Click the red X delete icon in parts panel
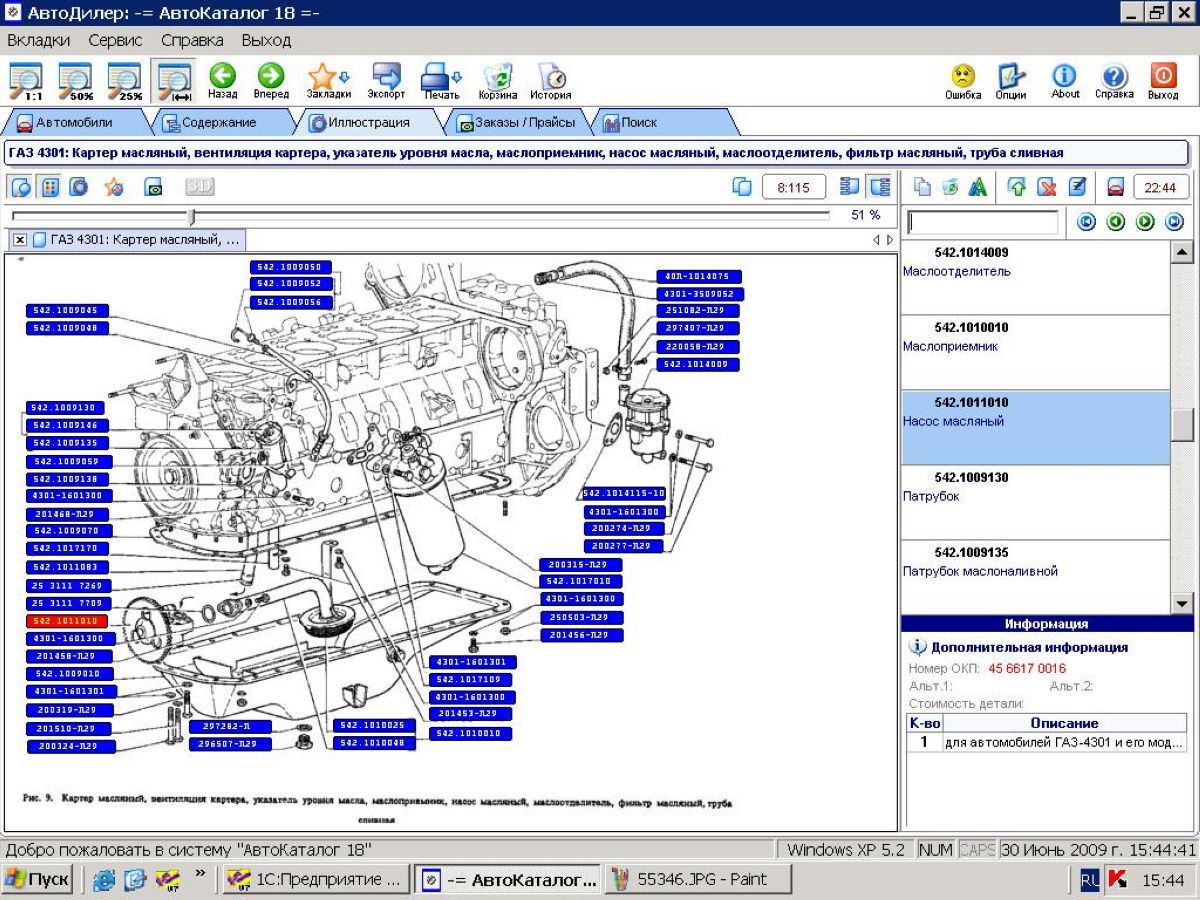Image resolution: width=1200 pixels, height=900 pixels. (1046, 187)
